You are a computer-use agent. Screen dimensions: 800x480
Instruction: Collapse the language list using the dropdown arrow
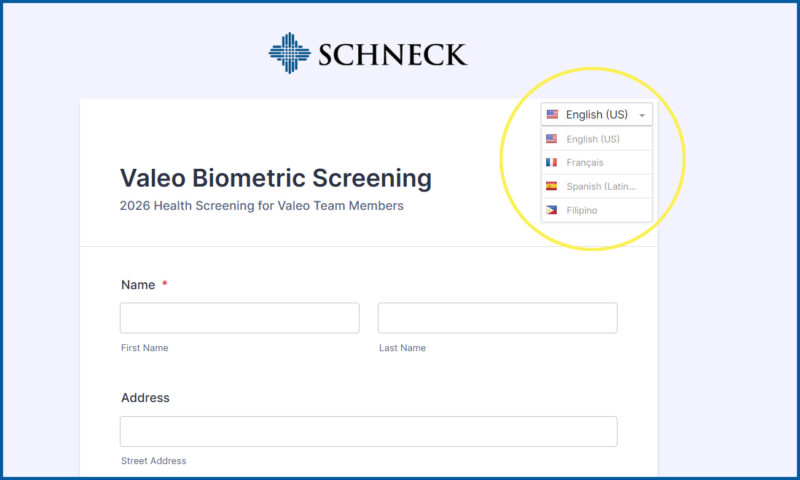click(x=642, y=115)
